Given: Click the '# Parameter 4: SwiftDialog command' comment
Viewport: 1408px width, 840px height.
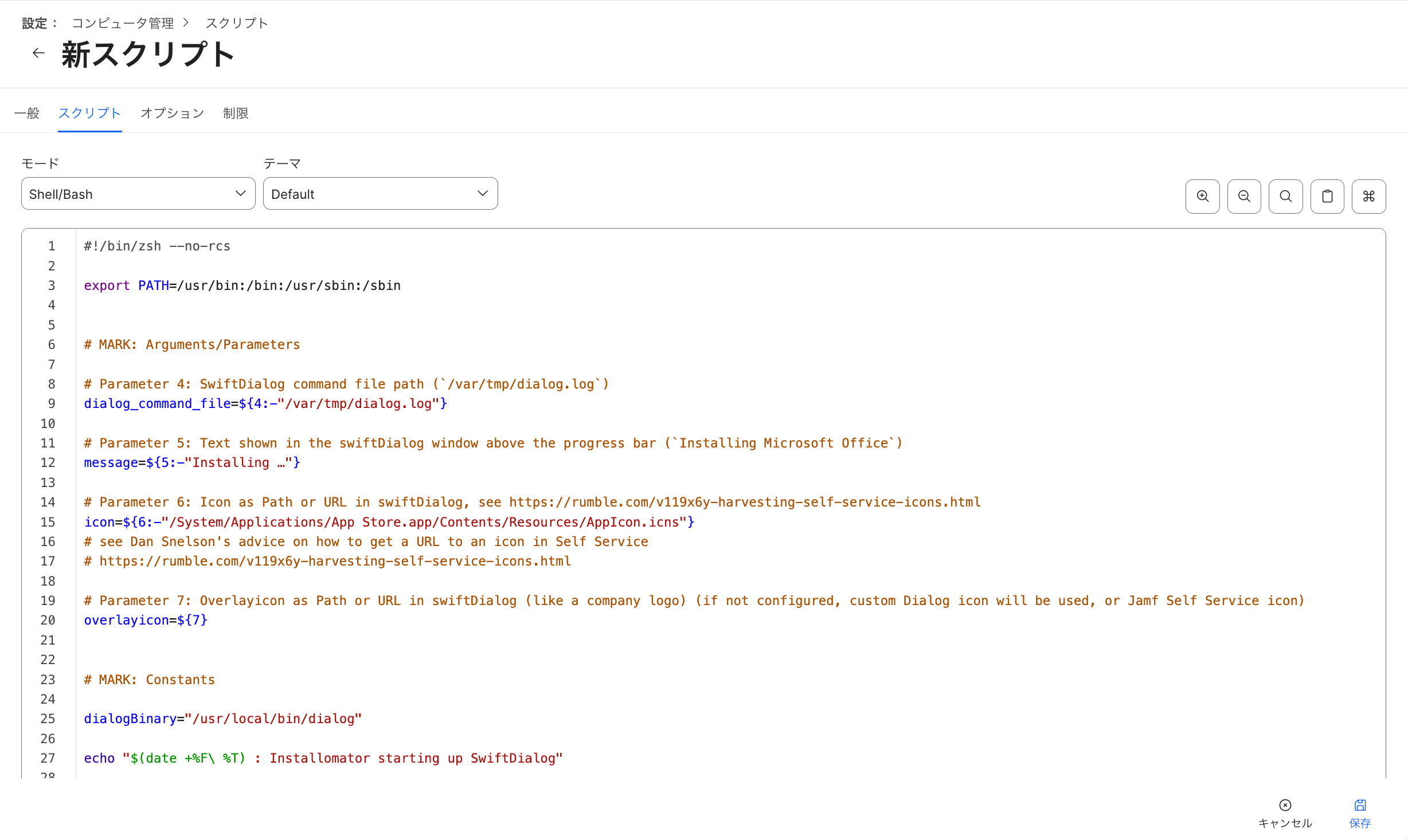Looking at the screenshot, I should coord(346,384).
